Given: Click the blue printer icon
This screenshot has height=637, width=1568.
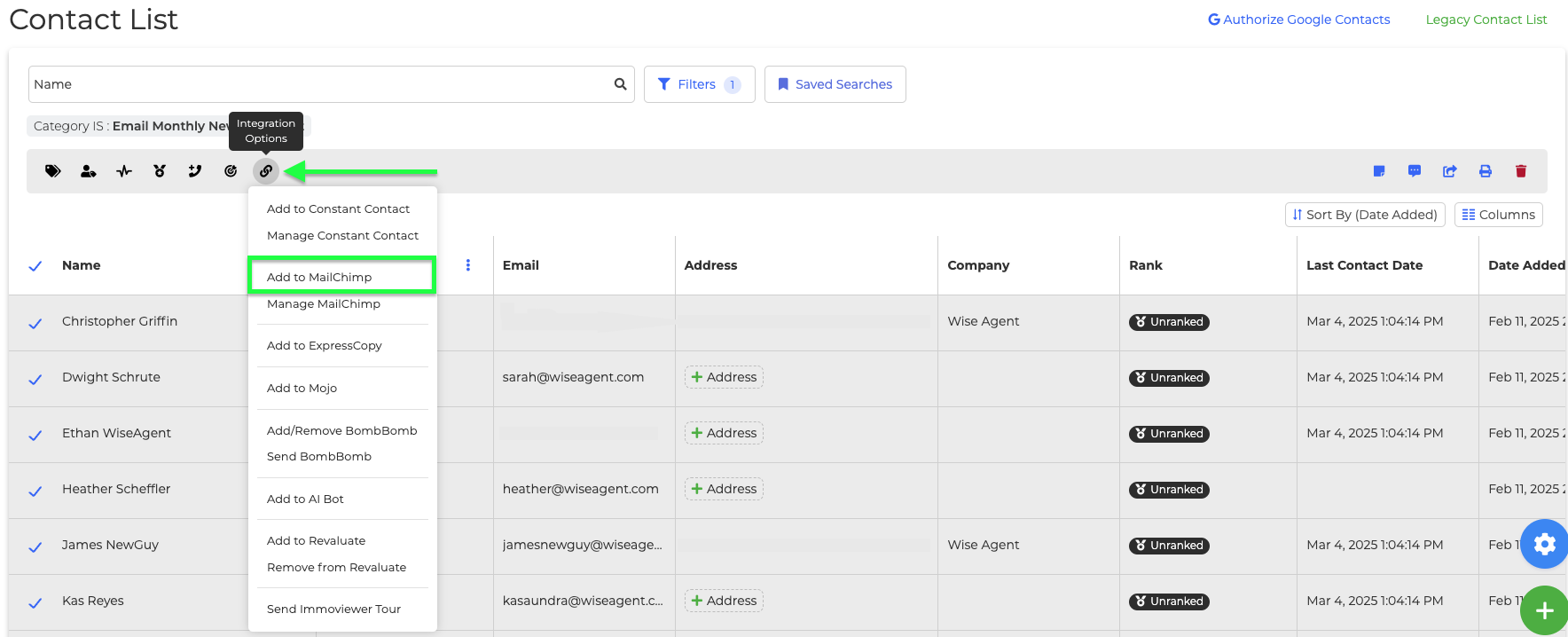Looking at the screenshot, I should [x=1486, y=171].
